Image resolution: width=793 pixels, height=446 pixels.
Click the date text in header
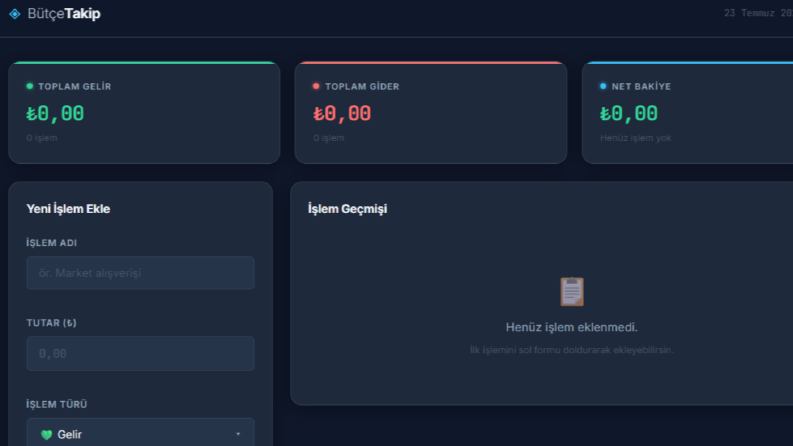tap(758, 13)
